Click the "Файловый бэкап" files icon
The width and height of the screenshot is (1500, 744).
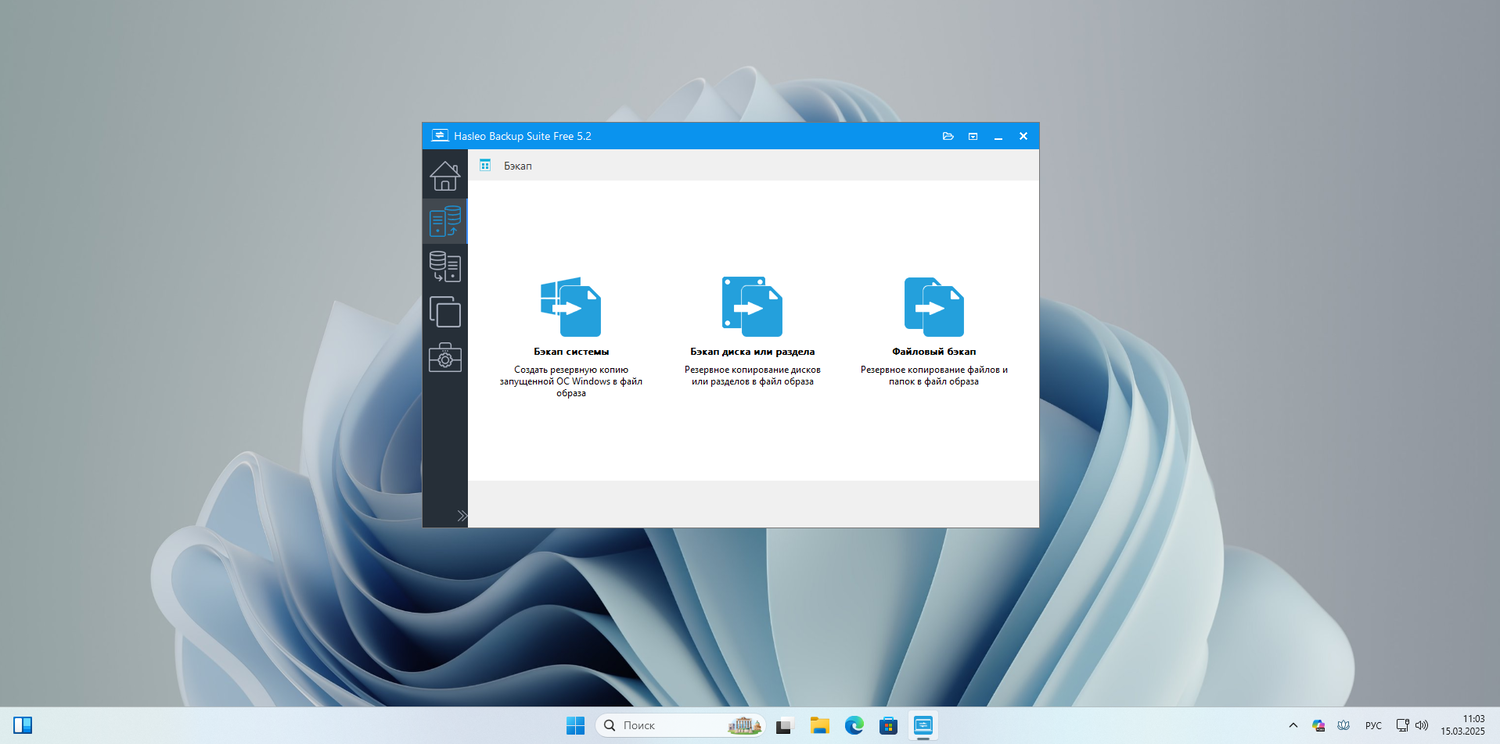[x=934, y=307]
